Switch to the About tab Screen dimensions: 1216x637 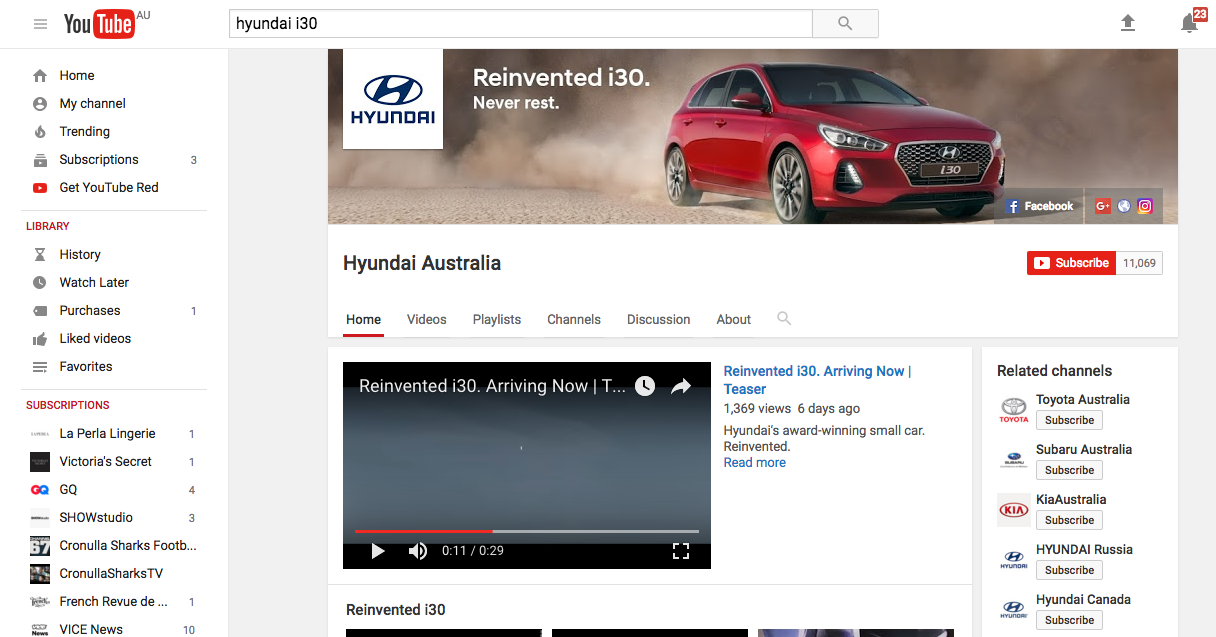tap(734, 320)
